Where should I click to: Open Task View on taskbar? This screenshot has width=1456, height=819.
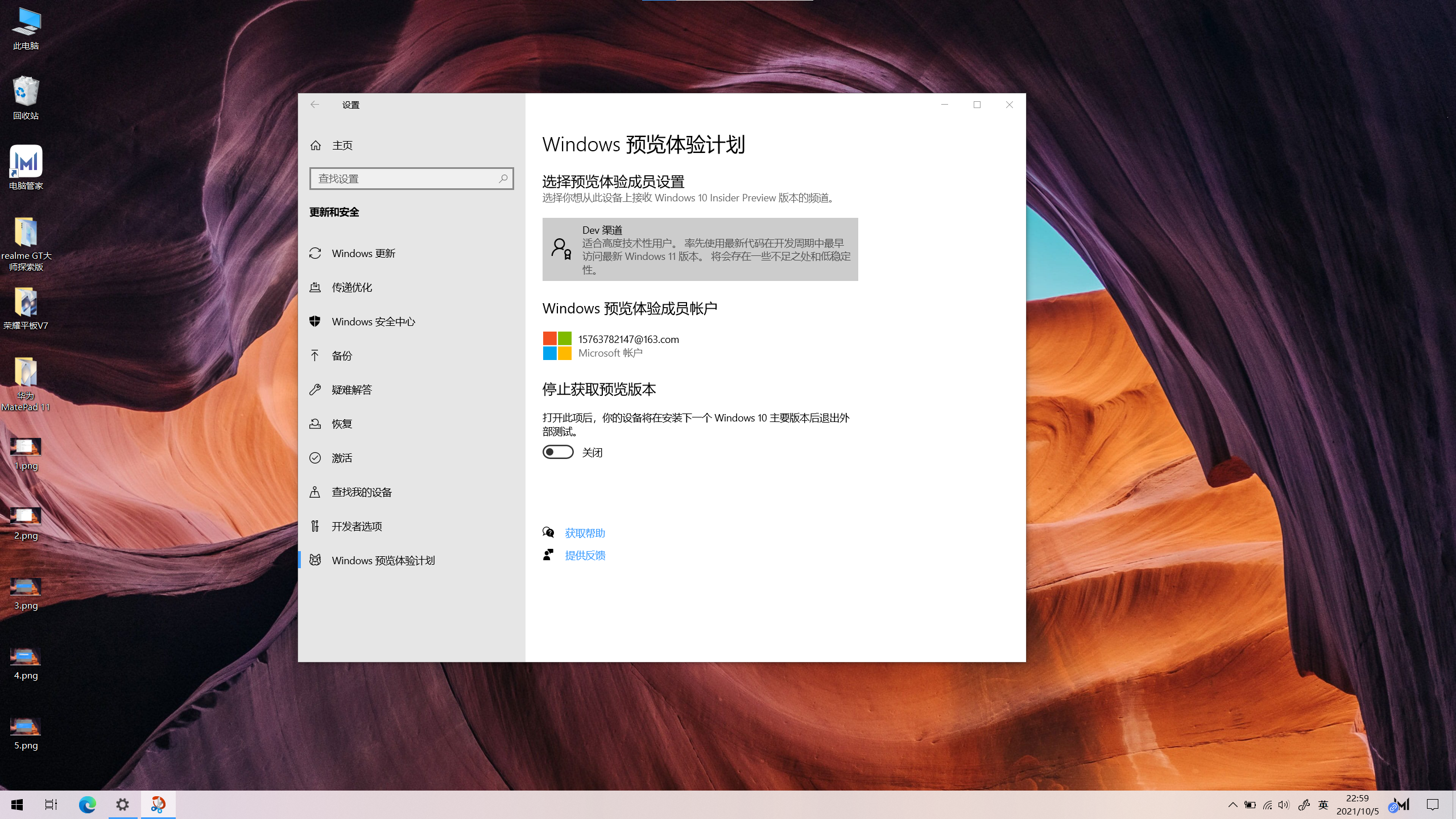tap(51, 805)
